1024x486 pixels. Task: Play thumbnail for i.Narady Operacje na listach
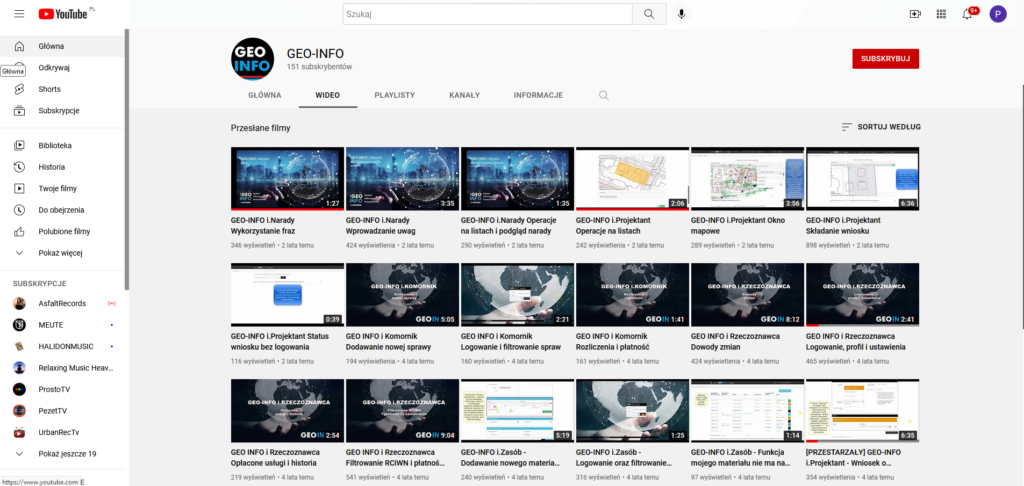(x=517, y=178)
